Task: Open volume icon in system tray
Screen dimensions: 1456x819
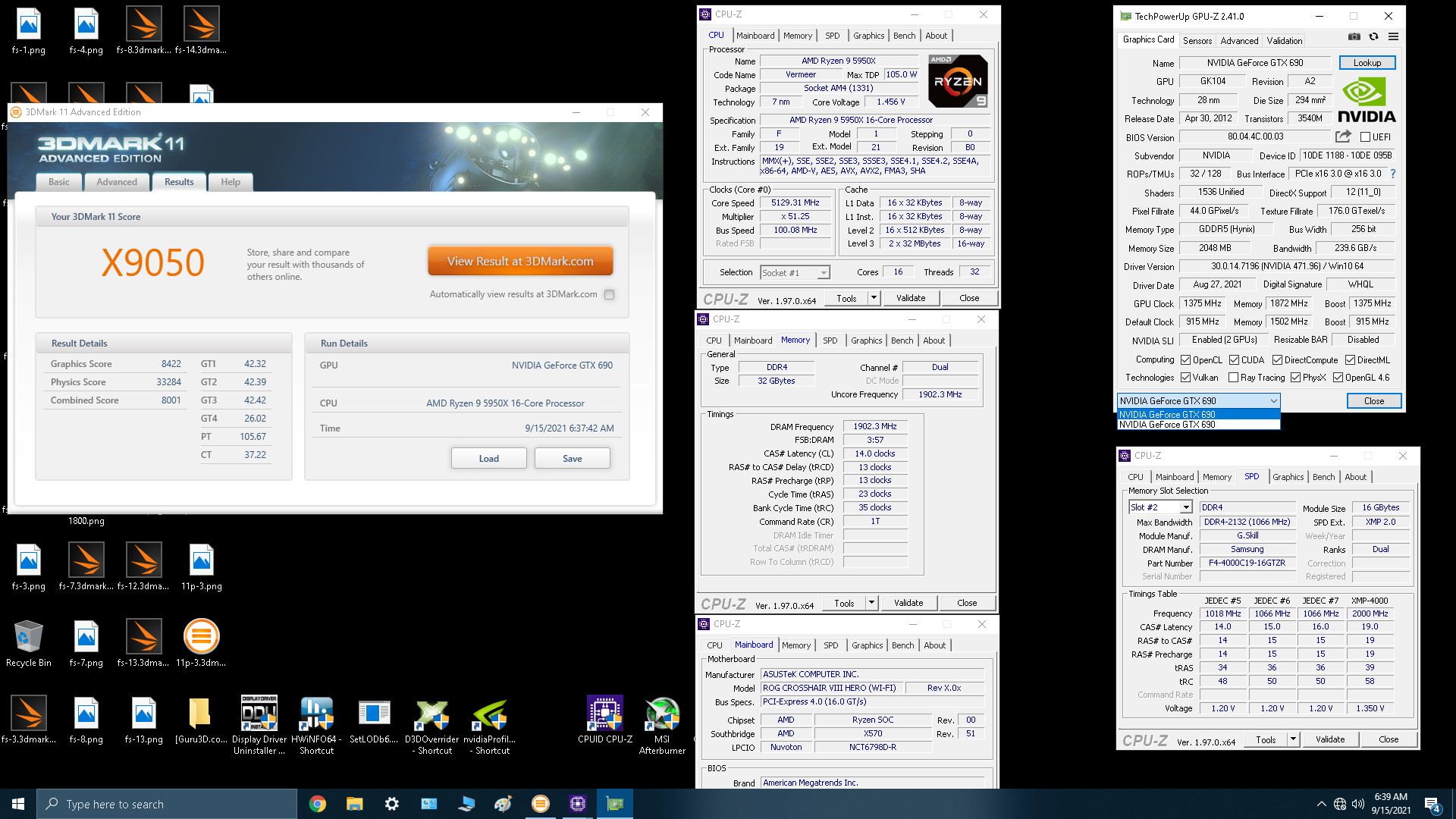Action: pos(1358,804)
